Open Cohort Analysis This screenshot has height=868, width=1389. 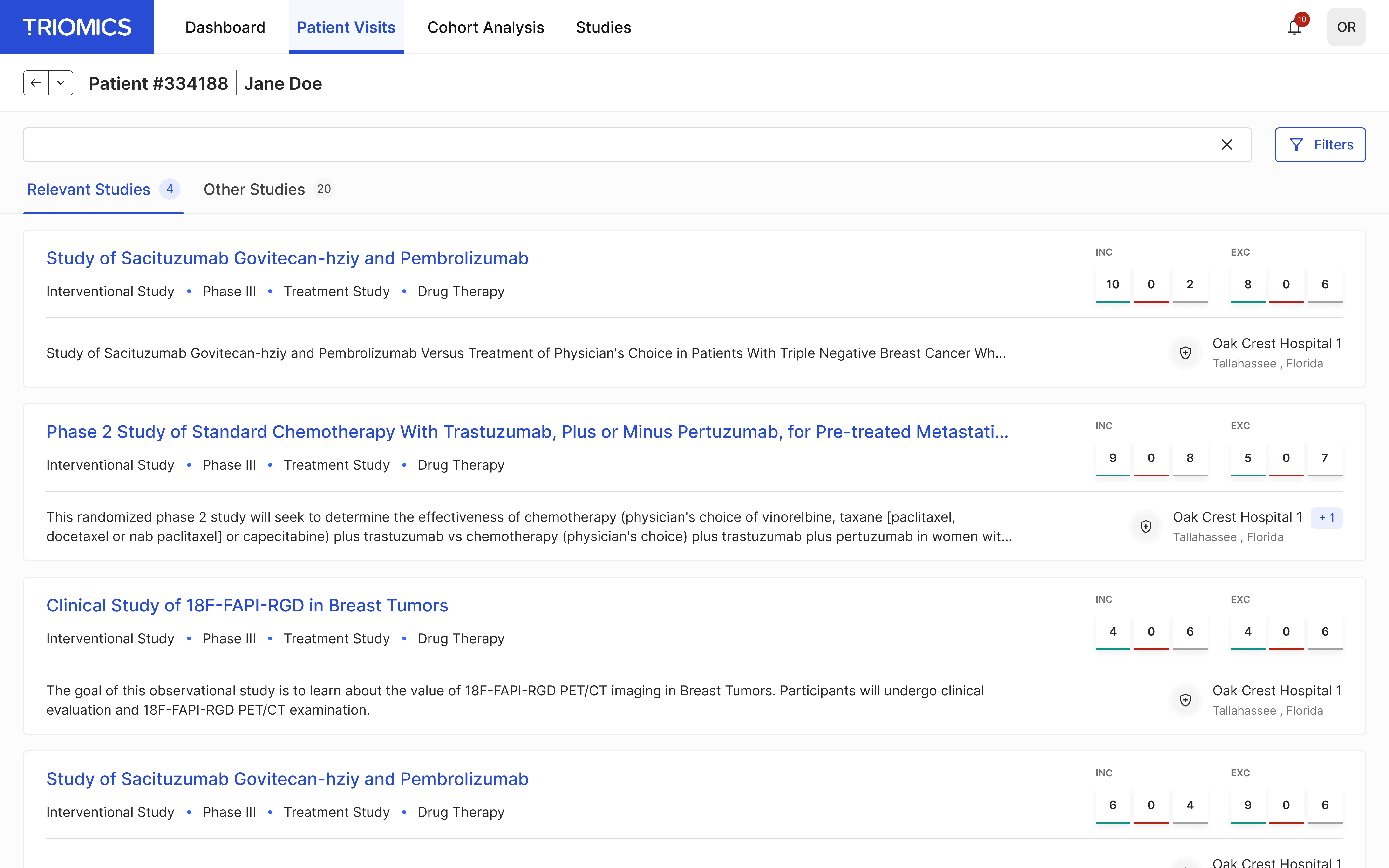(x=486, y=27)
